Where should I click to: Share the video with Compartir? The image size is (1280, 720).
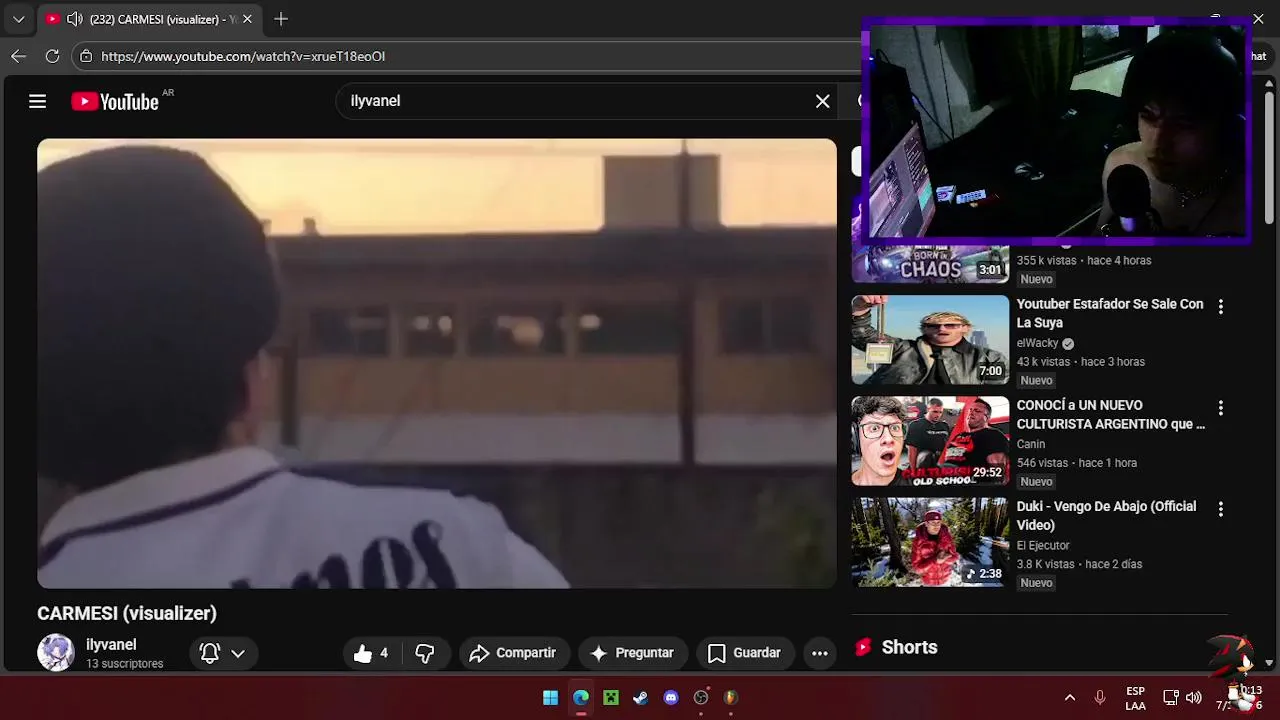[514, 653]
